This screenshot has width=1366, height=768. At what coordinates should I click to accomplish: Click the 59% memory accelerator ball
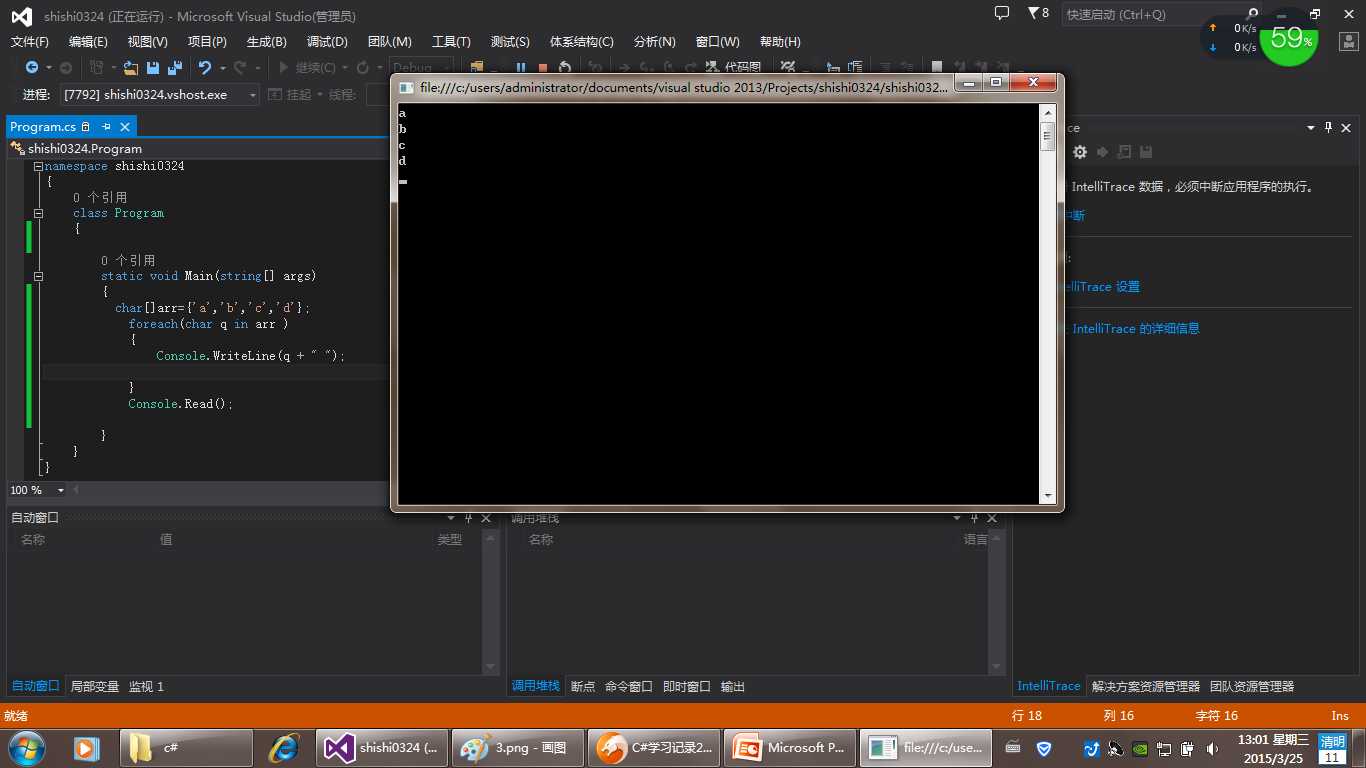pyautogui.click(x=1289, y=39)
